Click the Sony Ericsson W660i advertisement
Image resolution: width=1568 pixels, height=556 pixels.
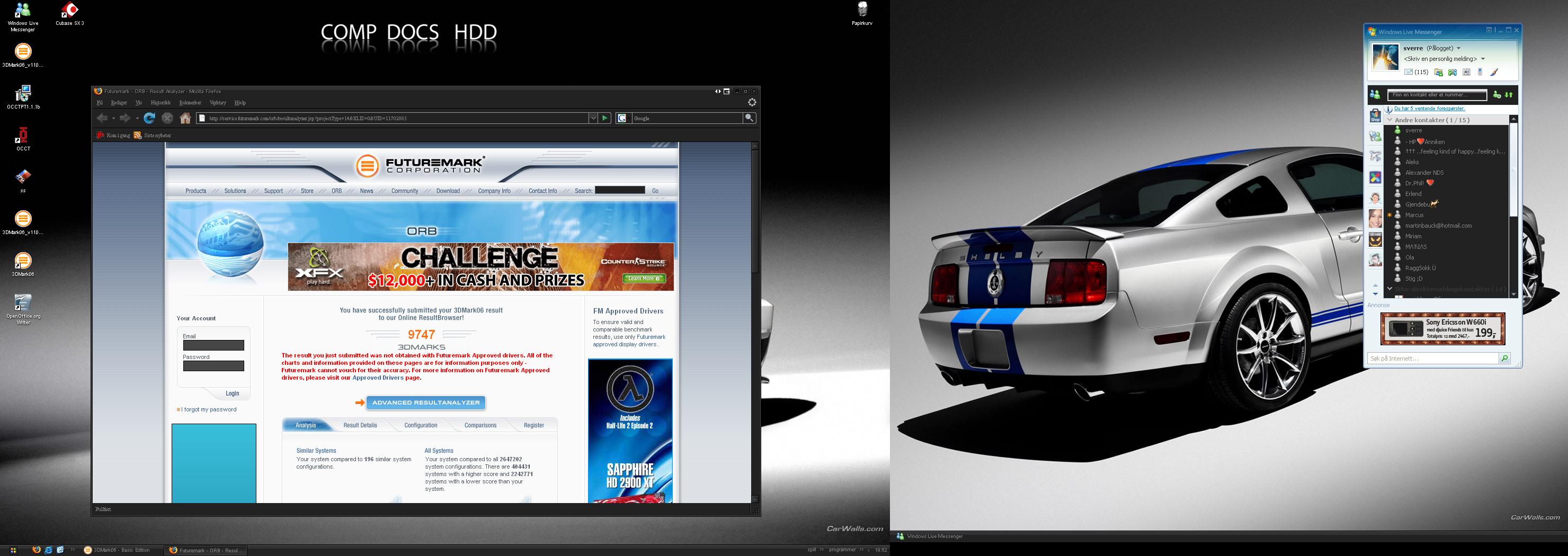click(1442, 328)
